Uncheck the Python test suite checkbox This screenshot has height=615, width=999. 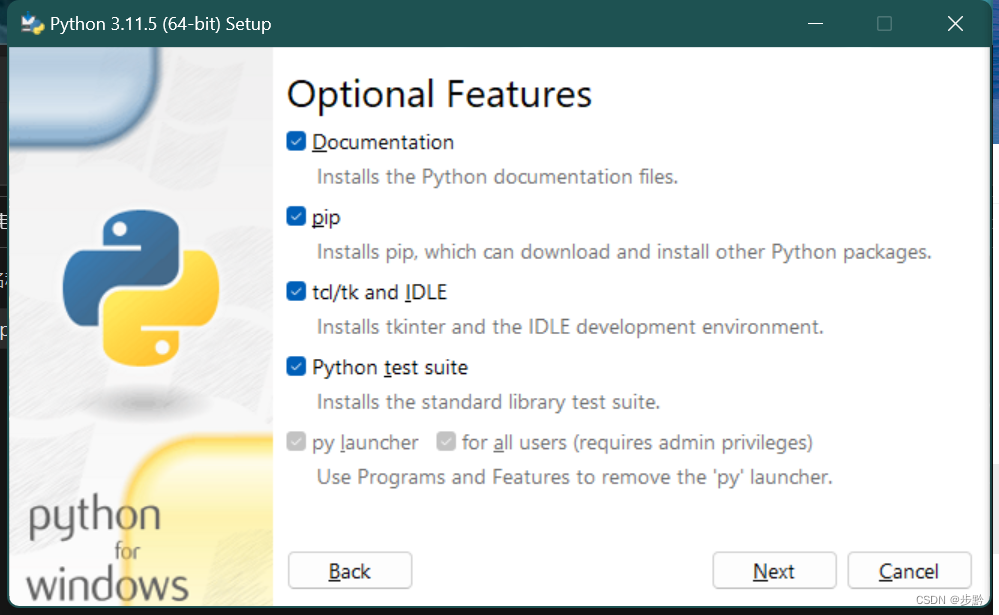click(296, 367)
